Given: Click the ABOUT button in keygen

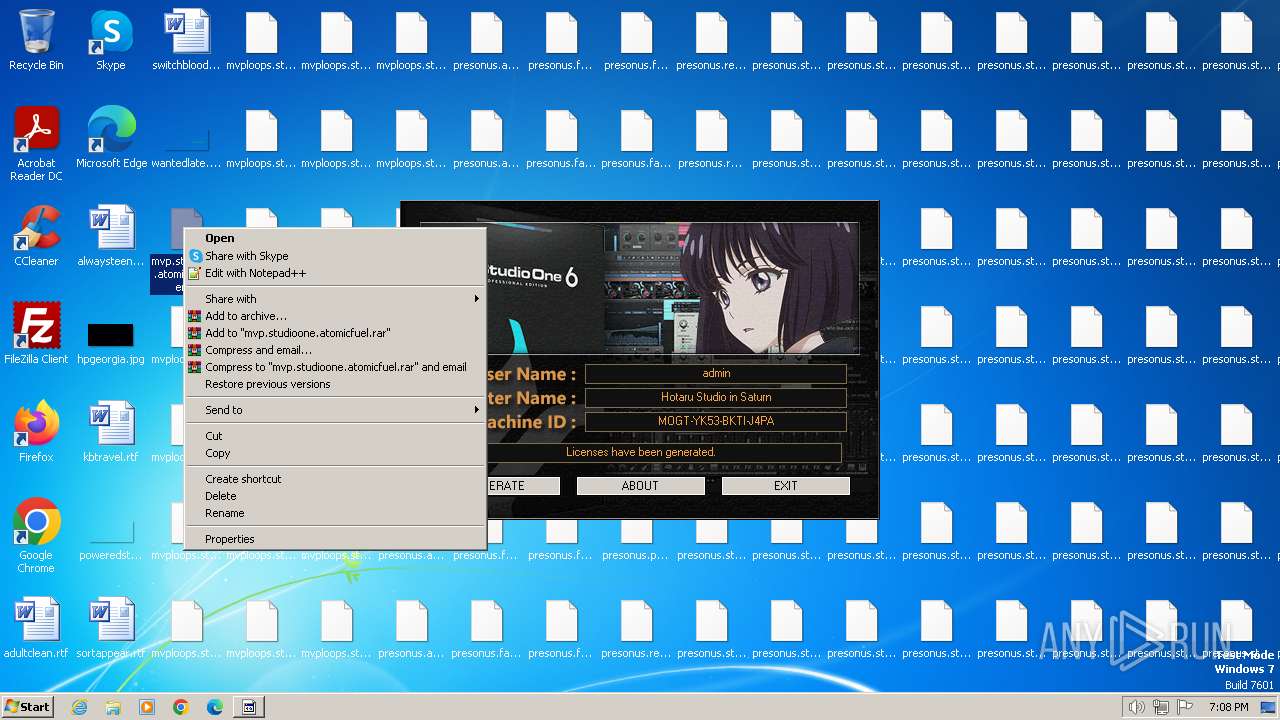Looking at the screenshot, I should (x=640, y=486).
